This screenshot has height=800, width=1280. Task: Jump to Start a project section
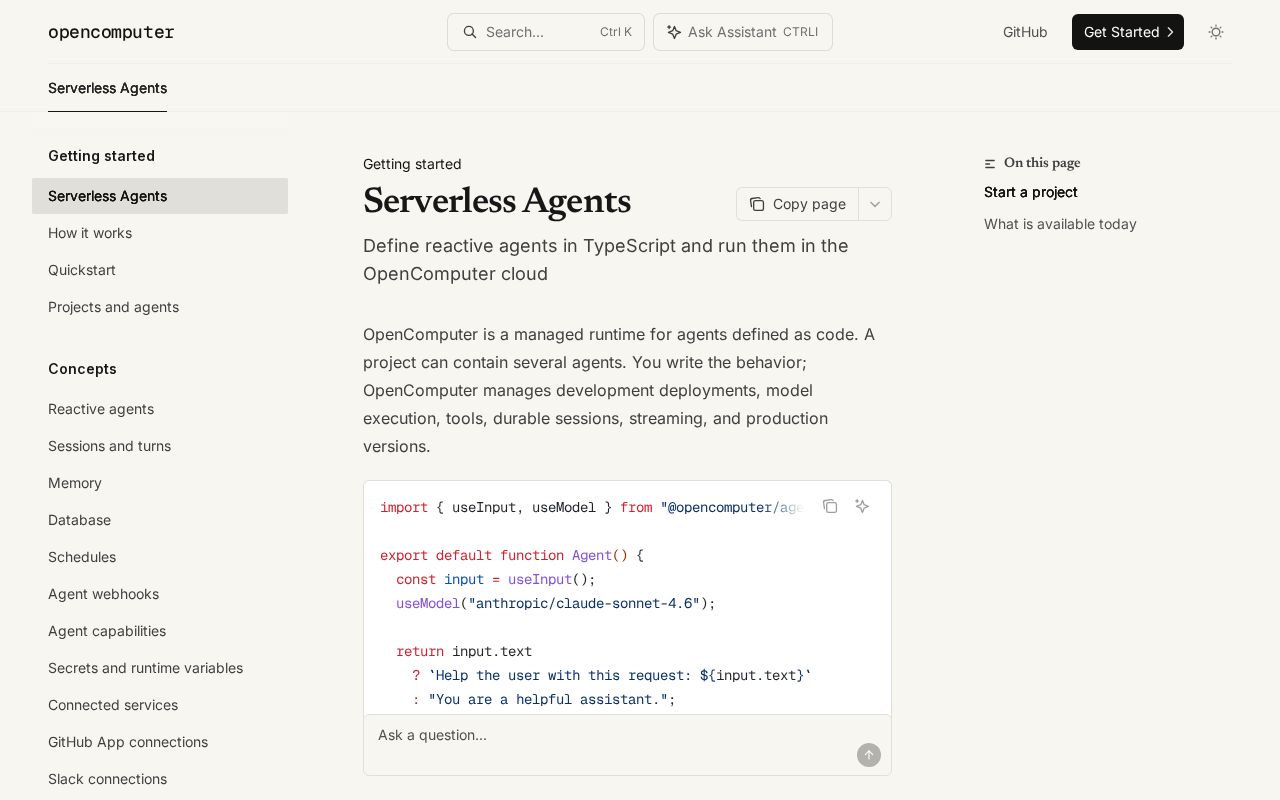(x=1031, y=192)
